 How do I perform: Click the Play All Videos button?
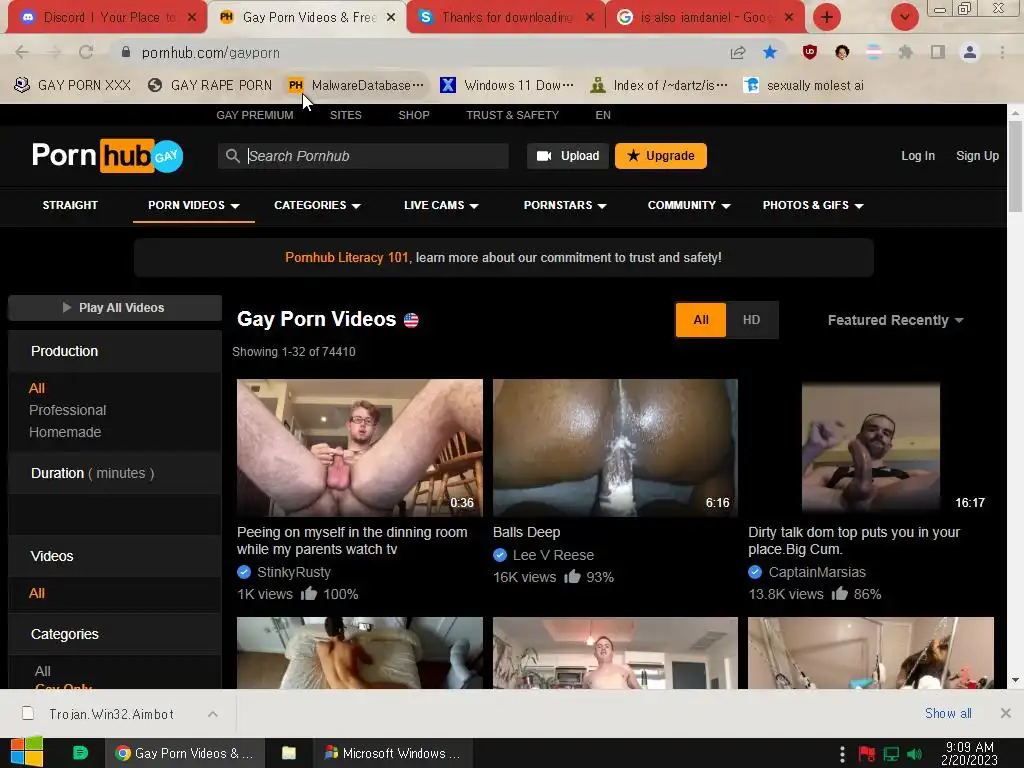coord(115,308)
